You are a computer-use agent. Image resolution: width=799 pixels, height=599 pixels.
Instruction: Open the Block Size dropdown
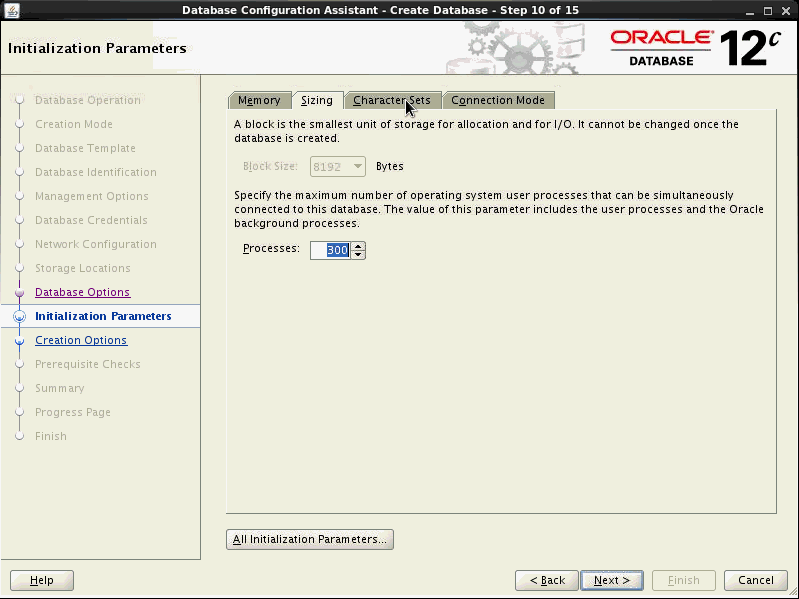coord(337,167)
